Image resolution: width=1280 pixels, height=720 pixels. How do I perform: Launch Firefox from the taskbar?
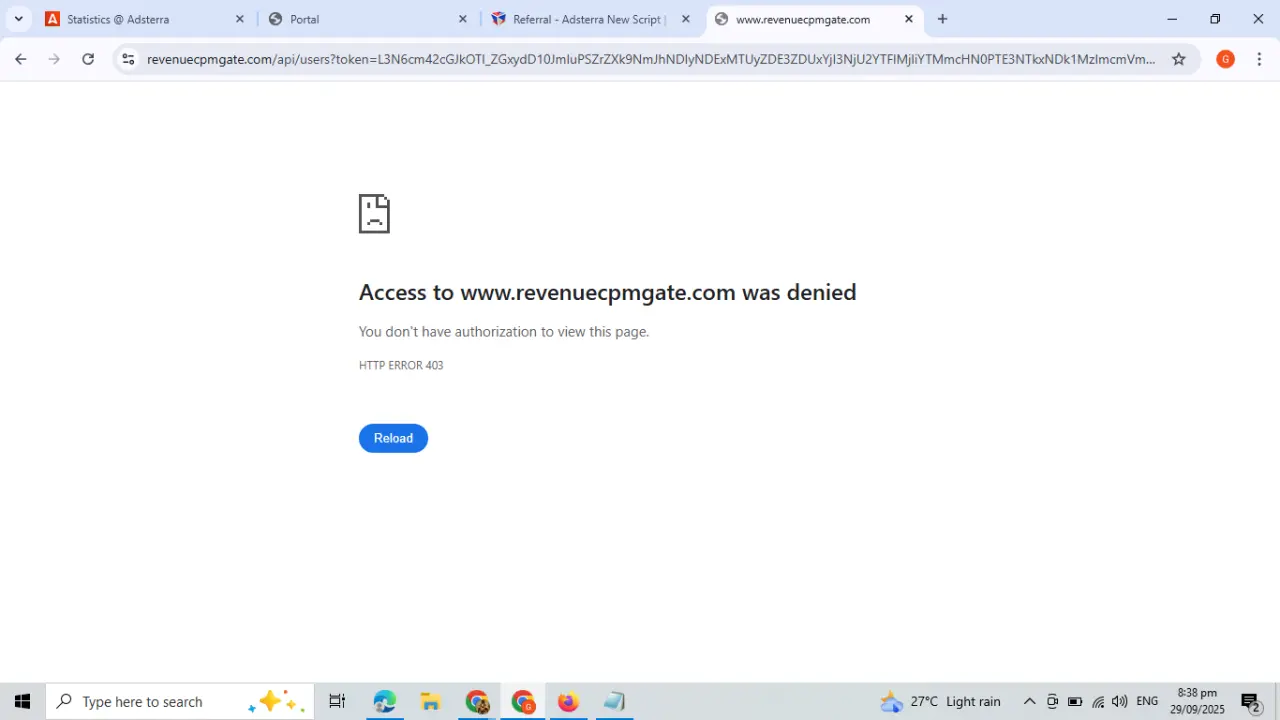coord(568,701)
